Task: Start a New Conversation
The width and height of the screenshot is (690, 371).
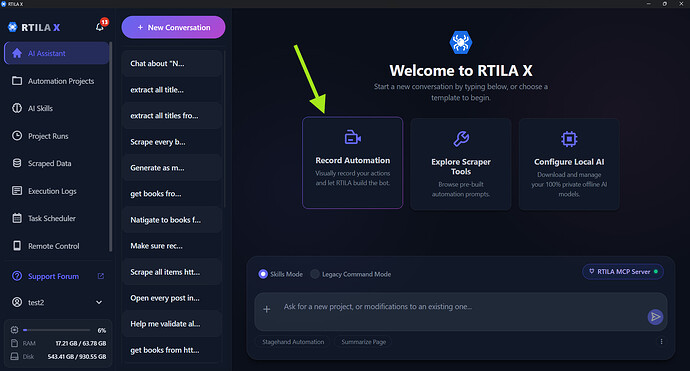Action: [173, 27]
